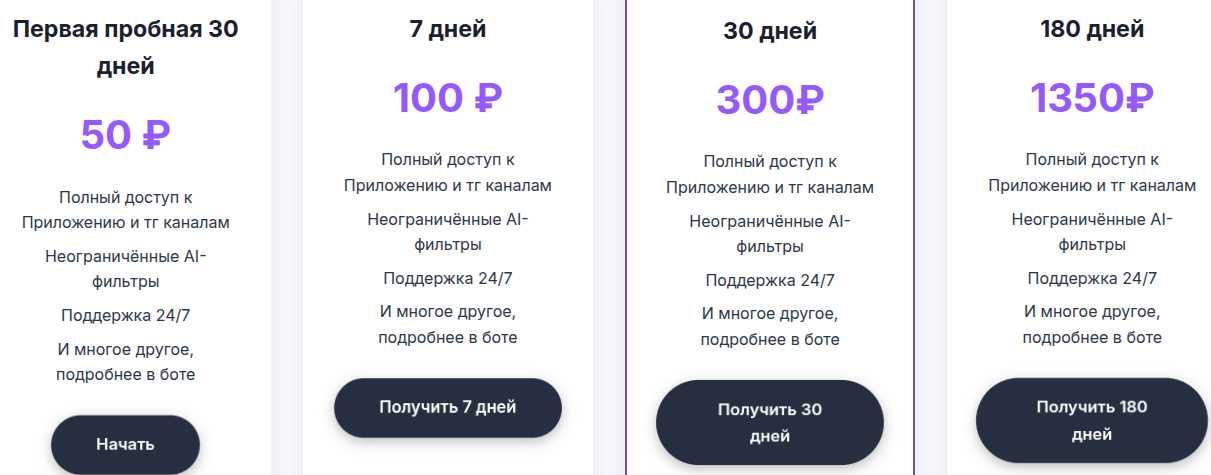Select the 100 ₽ price label
The image size is (1211, 475).
click(x=447, y=98)
